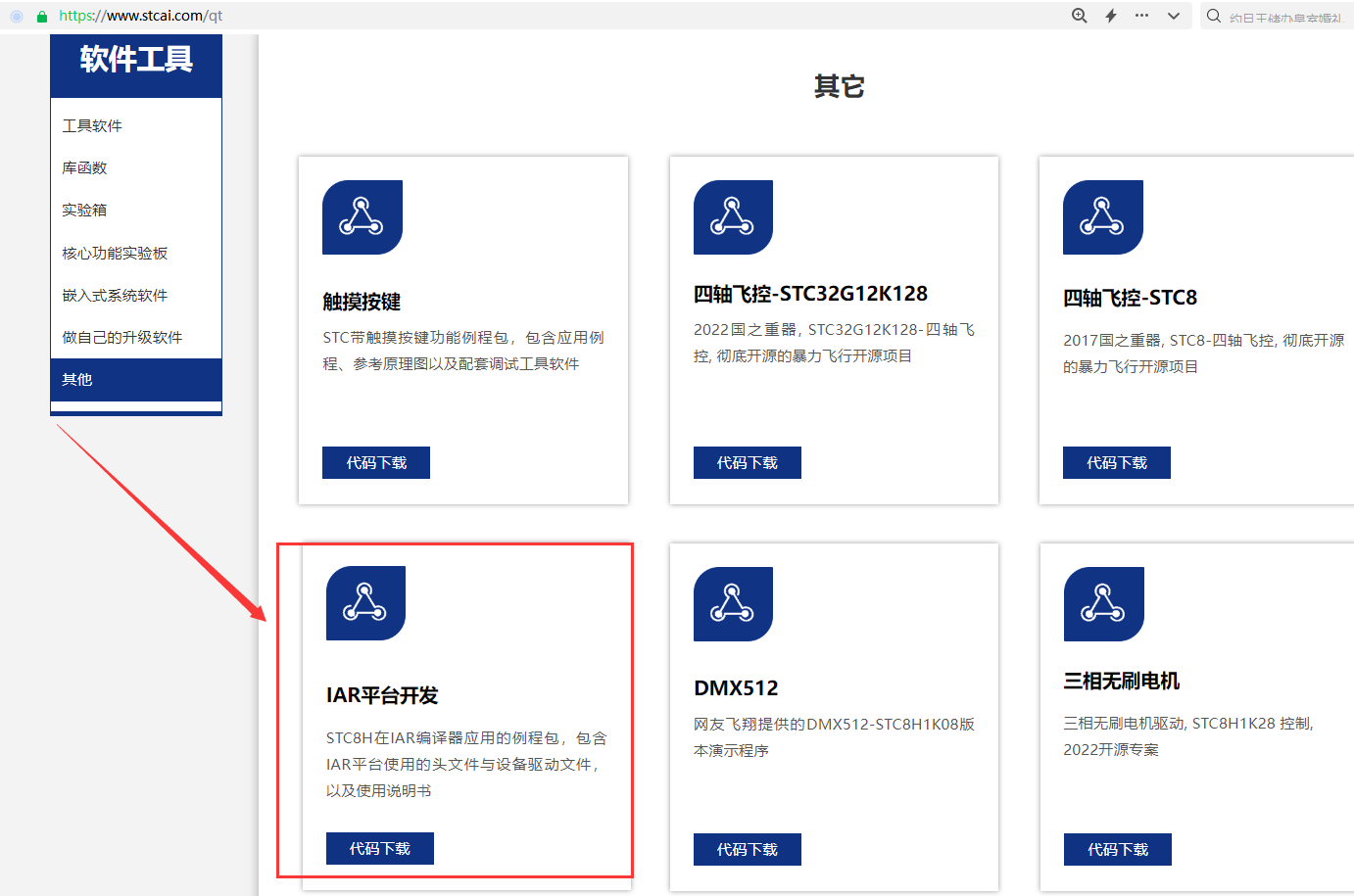
Task: Click the site info icon left of padlock
Action: (x=17, y=17)
